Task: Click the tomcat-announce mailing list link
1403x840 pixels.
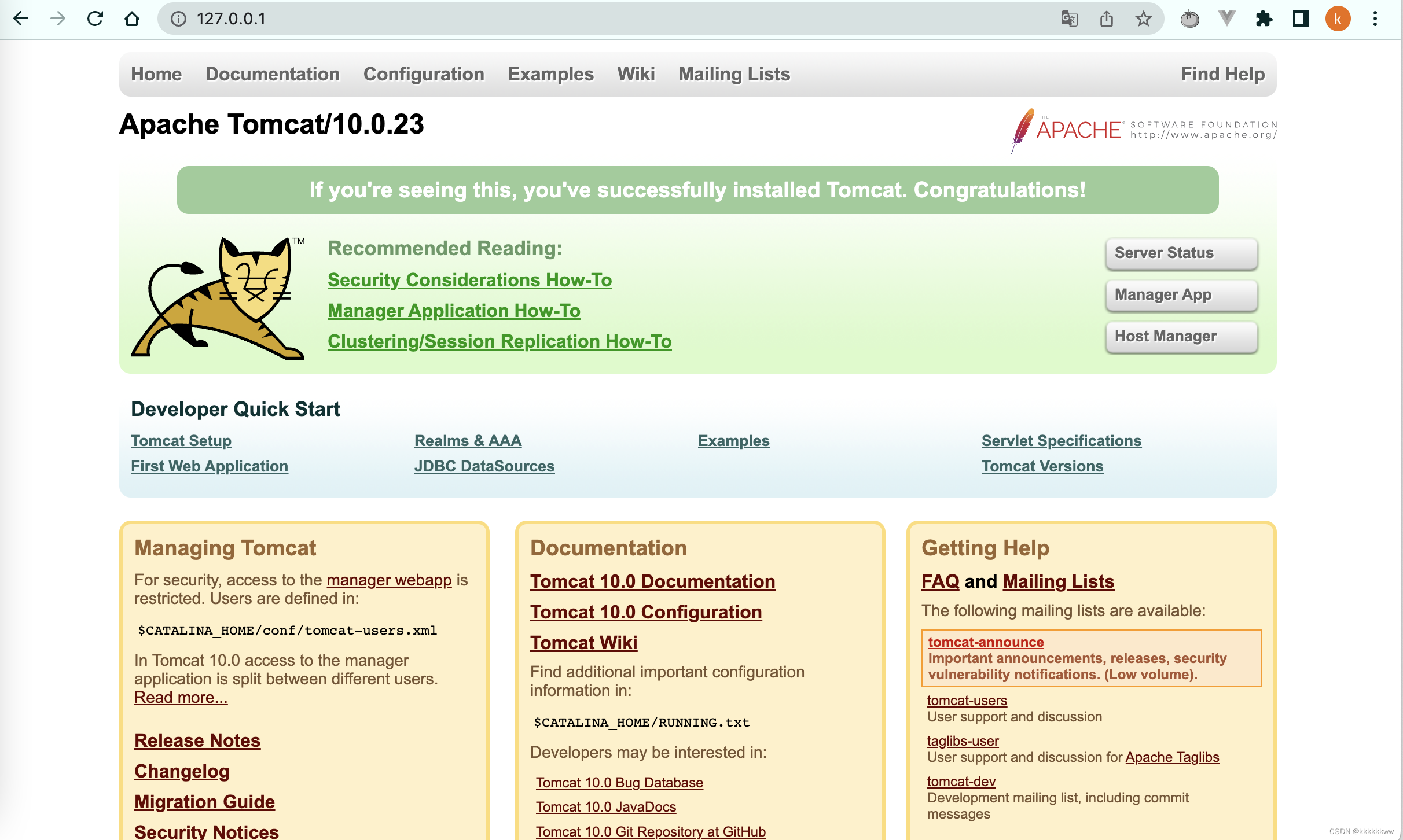Action: pyautogui.click(x=985, y=641)
